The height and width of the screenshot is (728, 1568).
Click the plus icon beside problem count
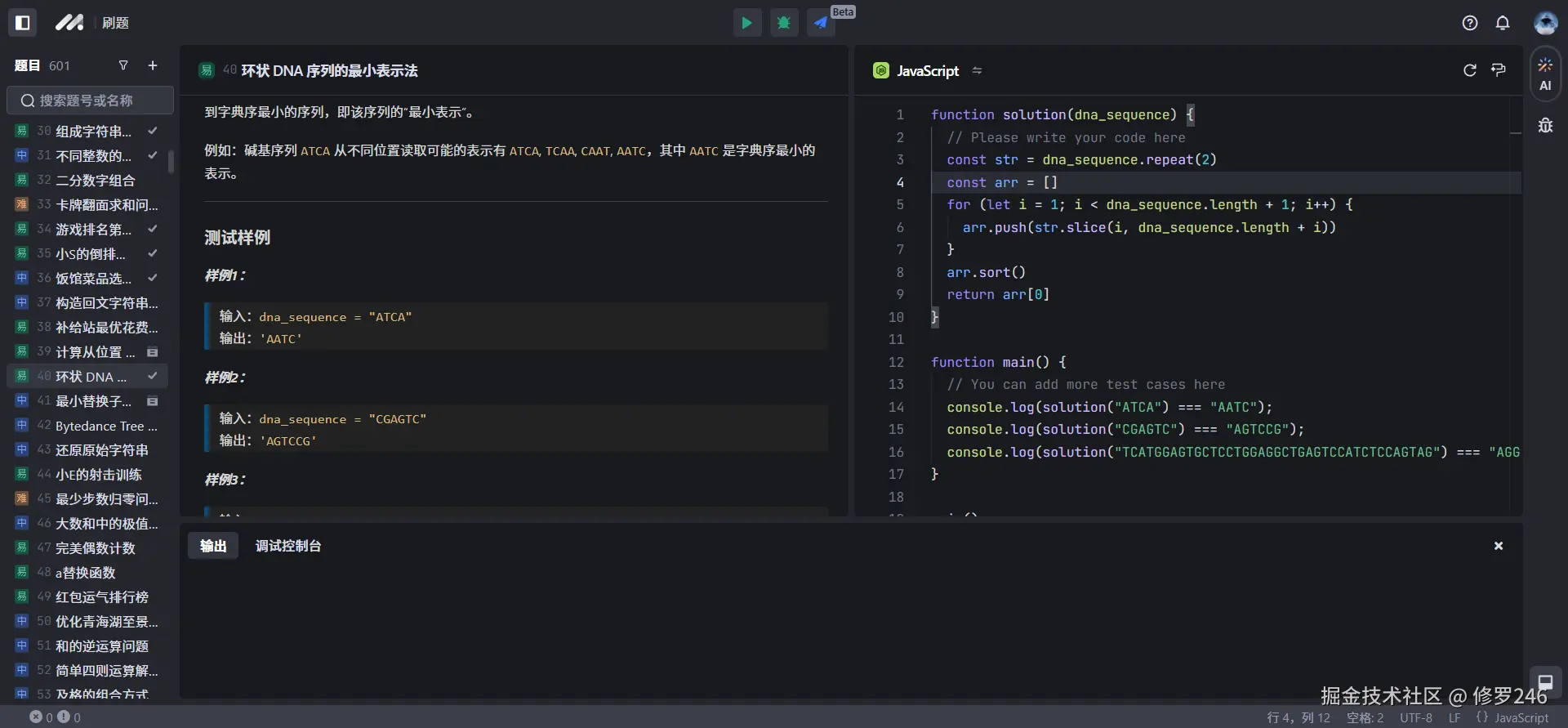pos(153,65)
